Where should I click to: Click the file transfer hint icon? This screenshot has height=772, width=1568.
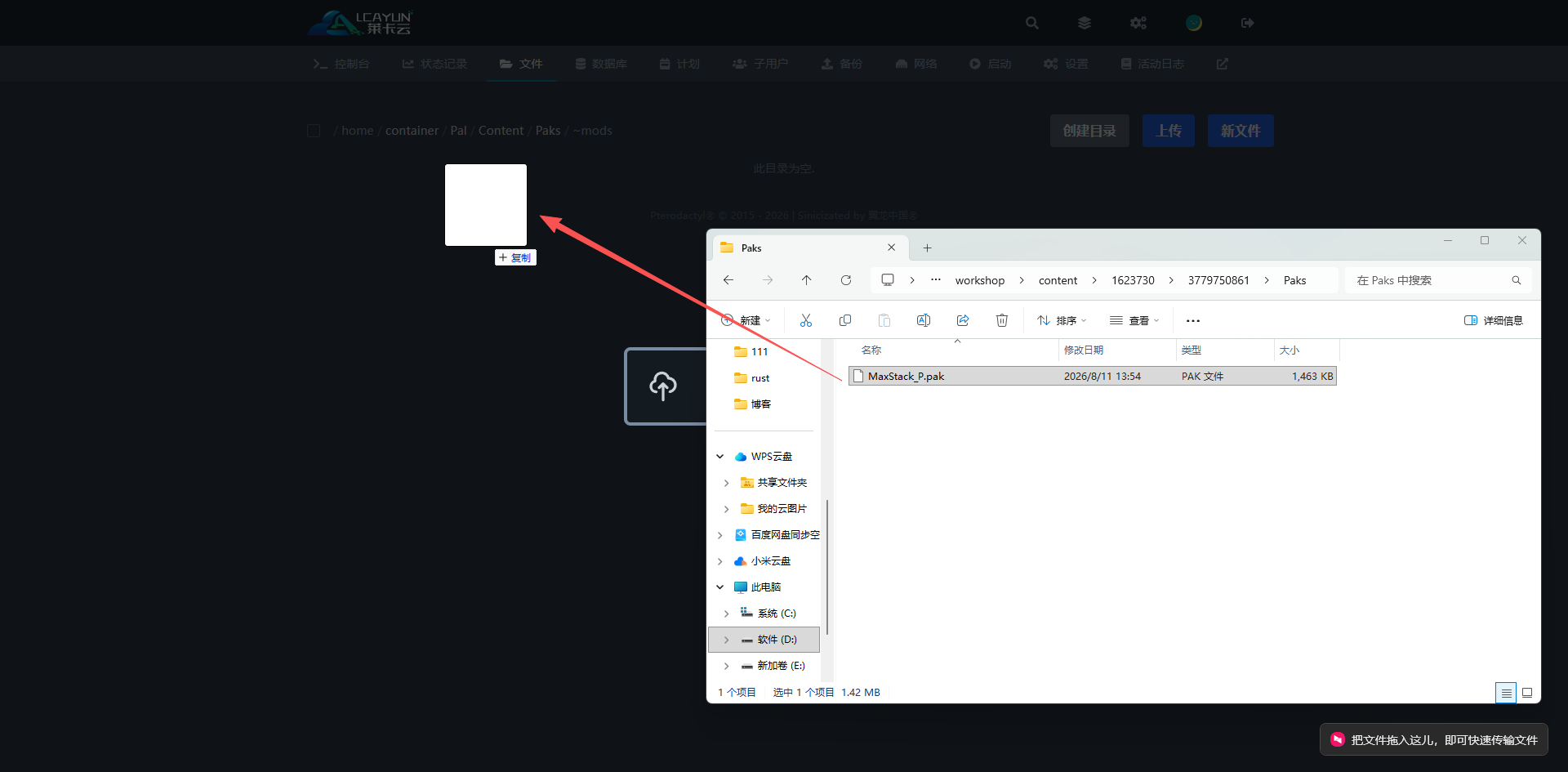pos(1338,739)
